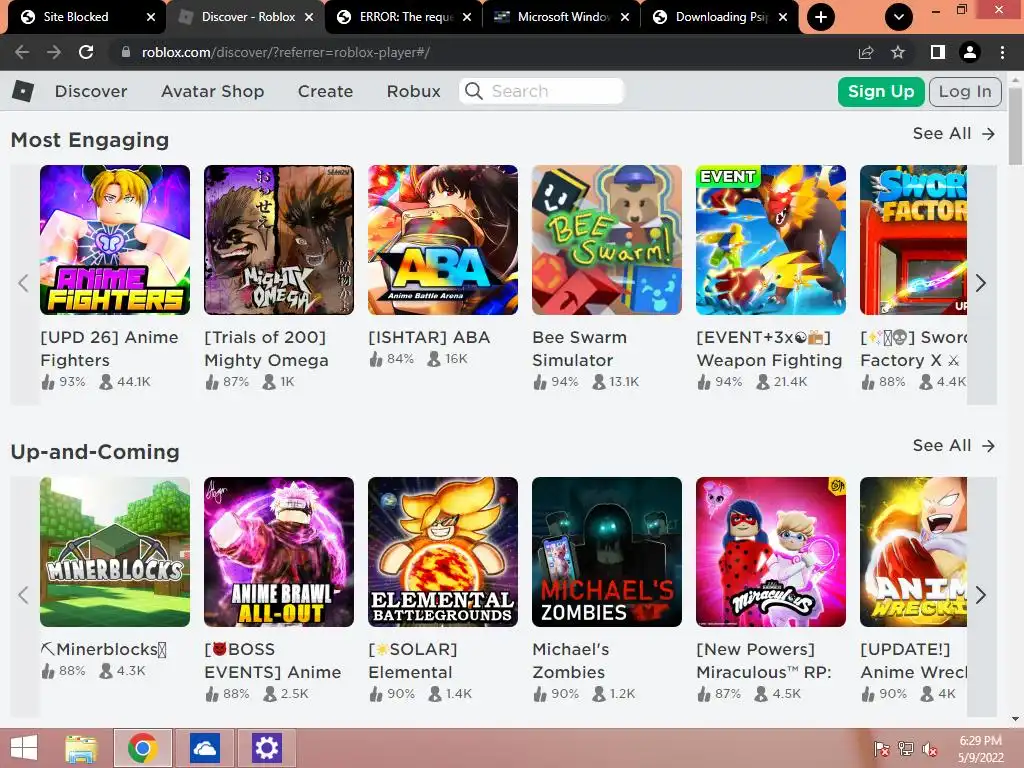1024x768 pixels.
Task: Open the Minerblocks game thumbnail
Action: pos(115,552)
